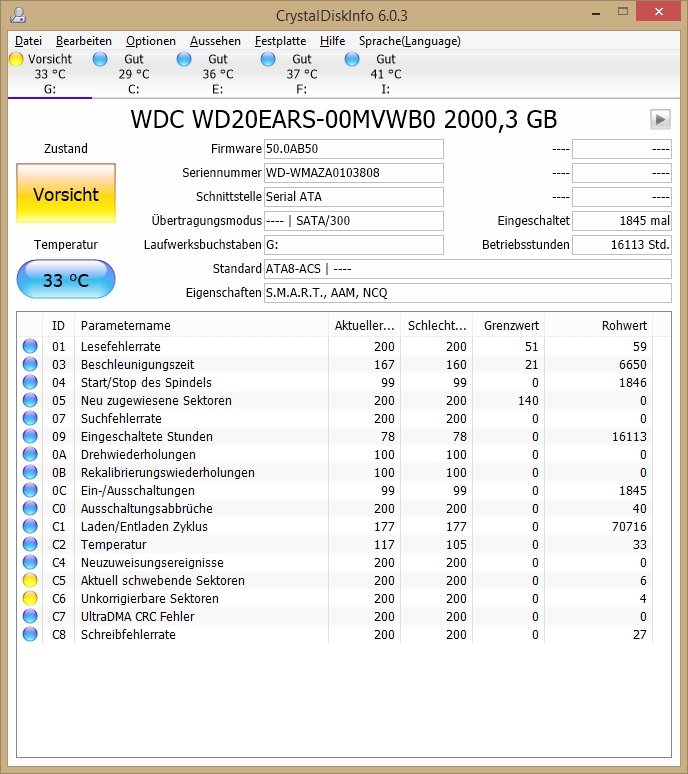Click the blue orb for Rekalibrierungswiederholungen

[x=30, y=472]
